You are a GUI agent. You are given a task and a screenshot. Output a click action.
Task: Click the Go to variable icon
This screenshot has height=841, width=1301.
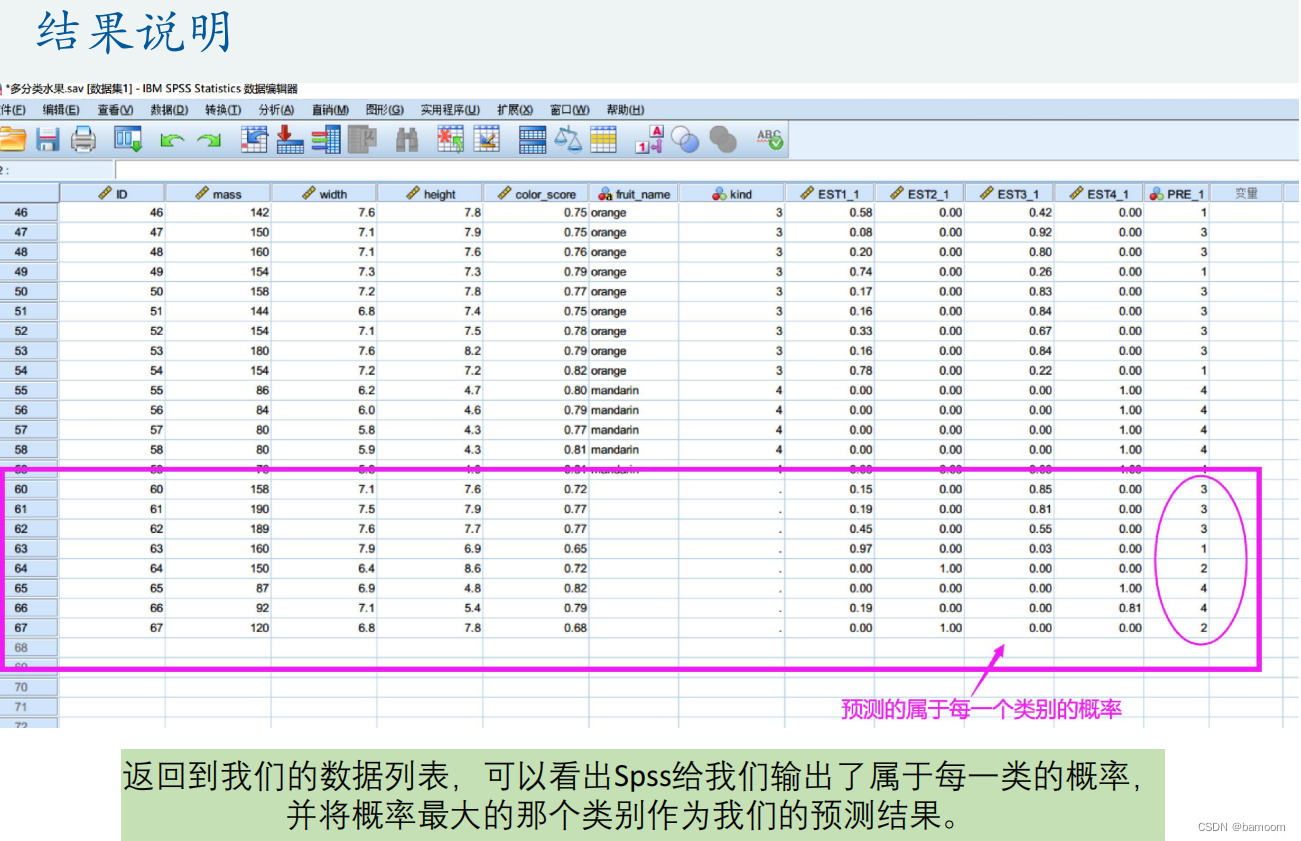[290, 139]
